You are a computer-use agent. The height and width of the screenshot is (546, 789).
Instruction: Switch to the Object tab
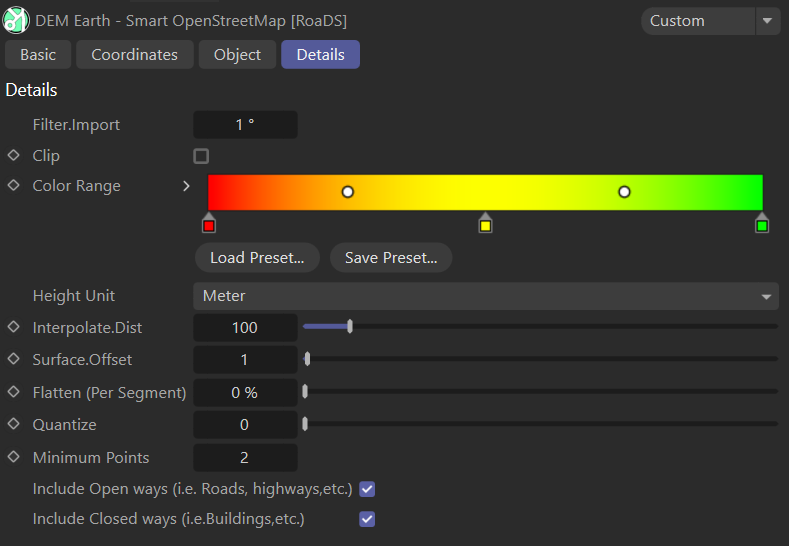coord(237,54)
